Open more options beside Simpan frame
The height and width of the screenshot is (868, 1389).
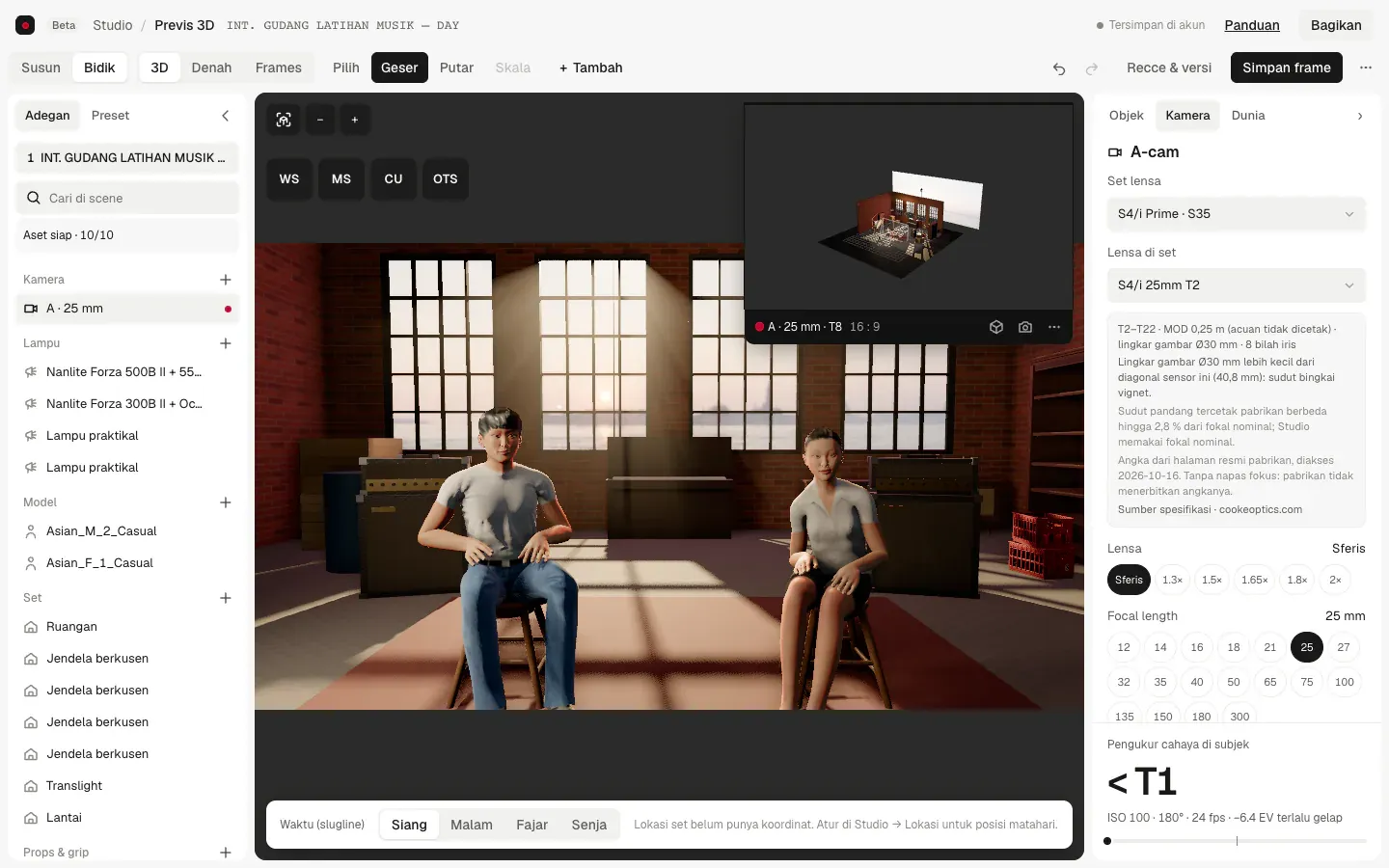[x=1366, y=68]
